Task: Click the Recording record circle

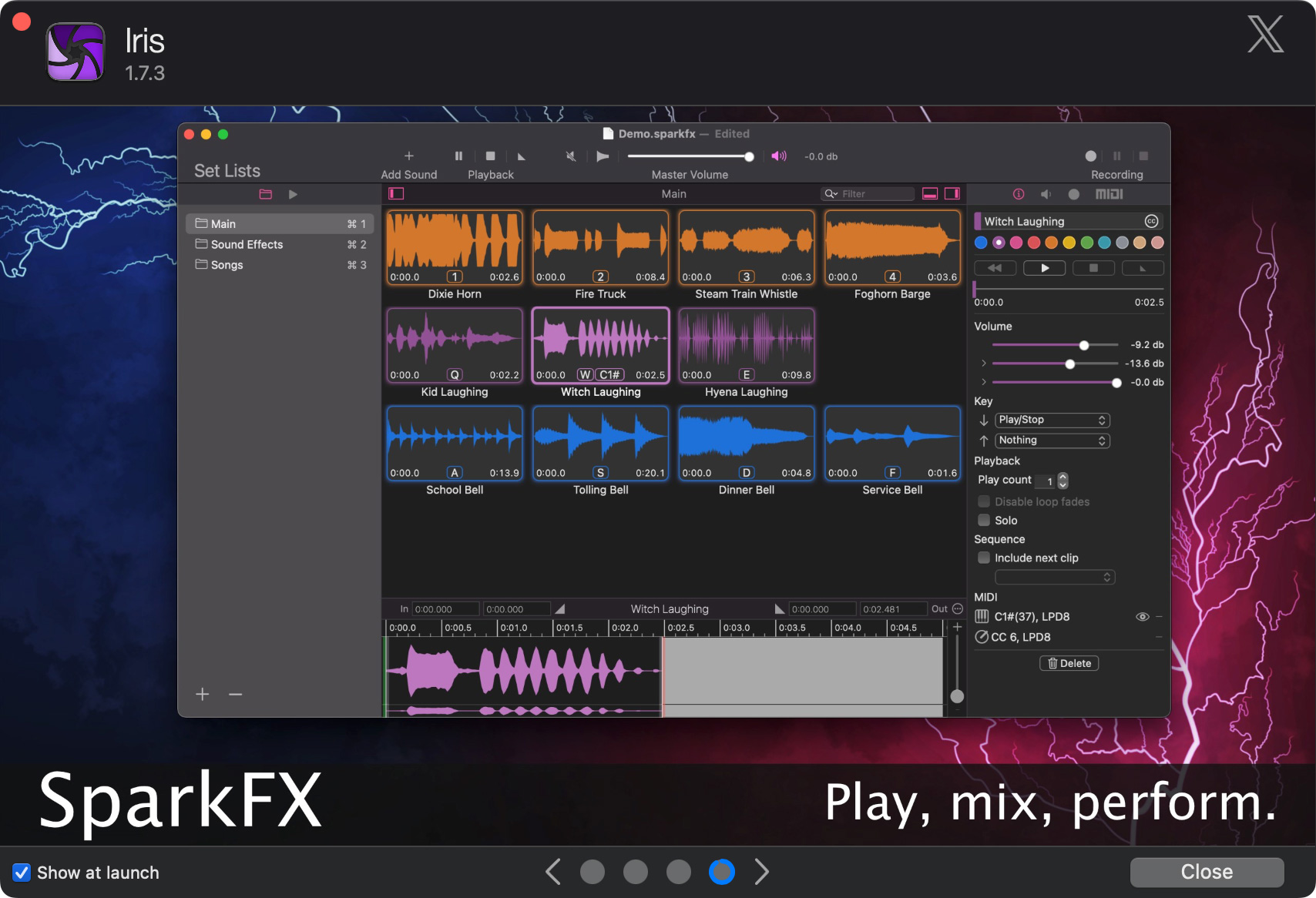Action: click(x=1090, y=156)
